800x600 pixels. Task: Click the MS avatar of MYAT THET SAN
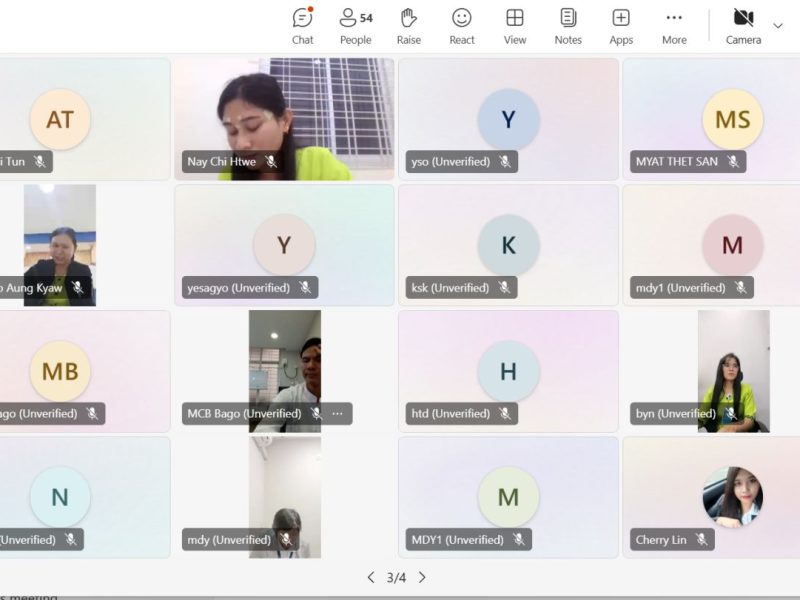[733, 119]
